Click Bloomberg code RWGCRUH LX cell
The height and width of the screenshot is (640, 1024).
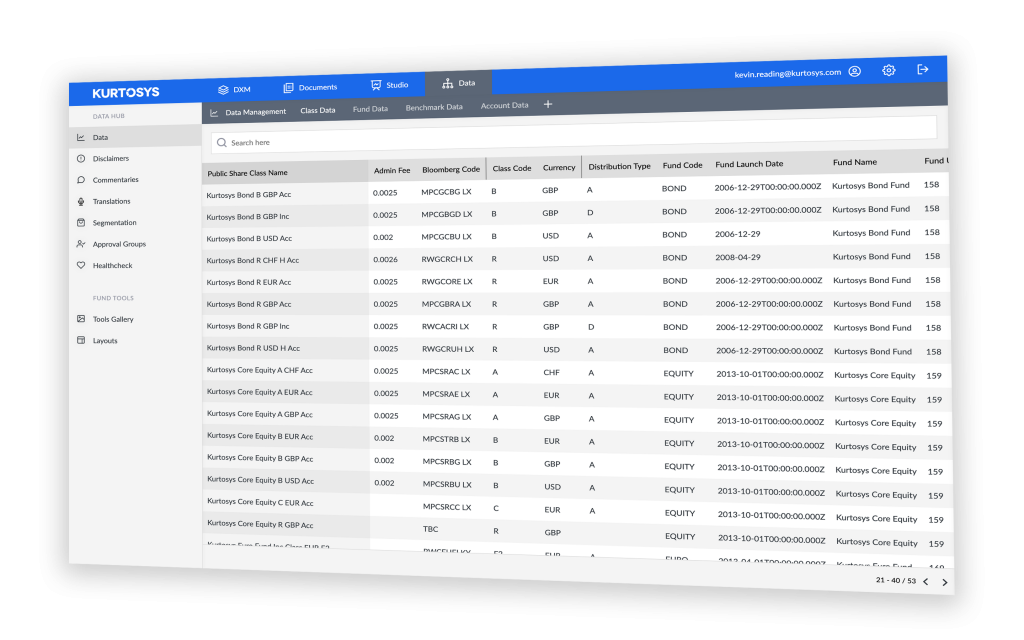447,349
